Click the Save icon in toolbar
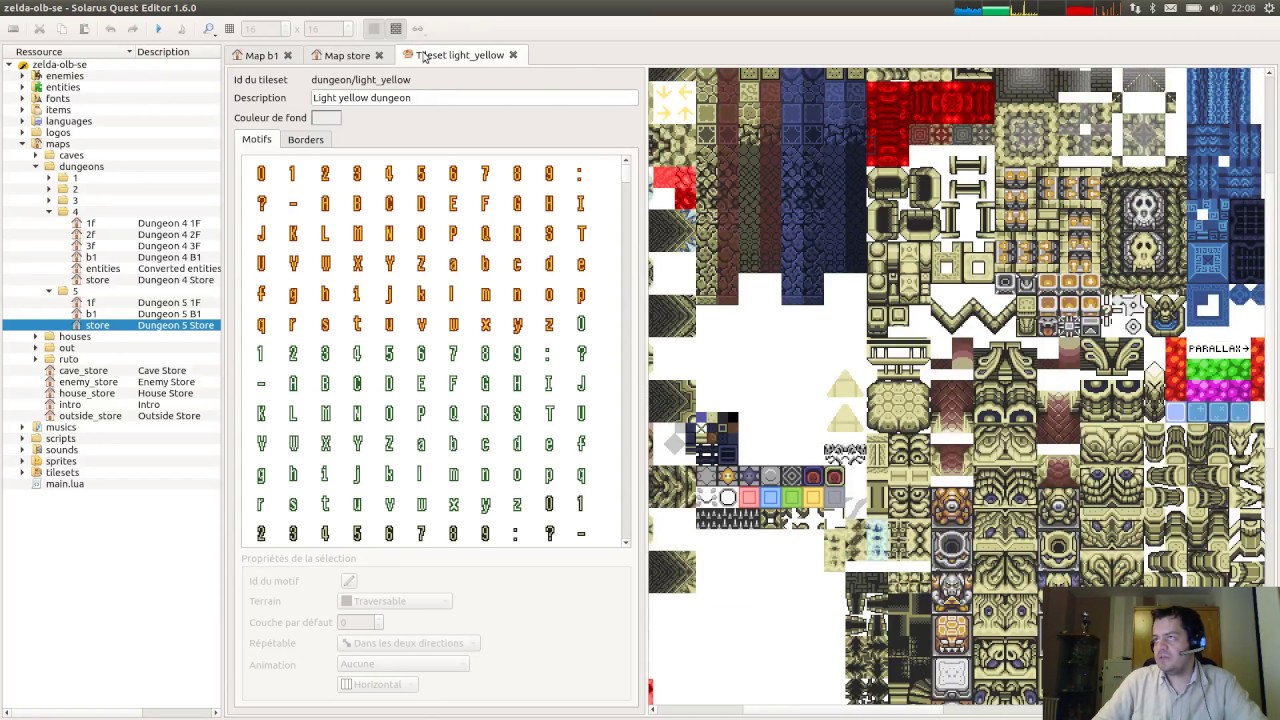This screenshot has width=1280, height=720. click(14, 29)
